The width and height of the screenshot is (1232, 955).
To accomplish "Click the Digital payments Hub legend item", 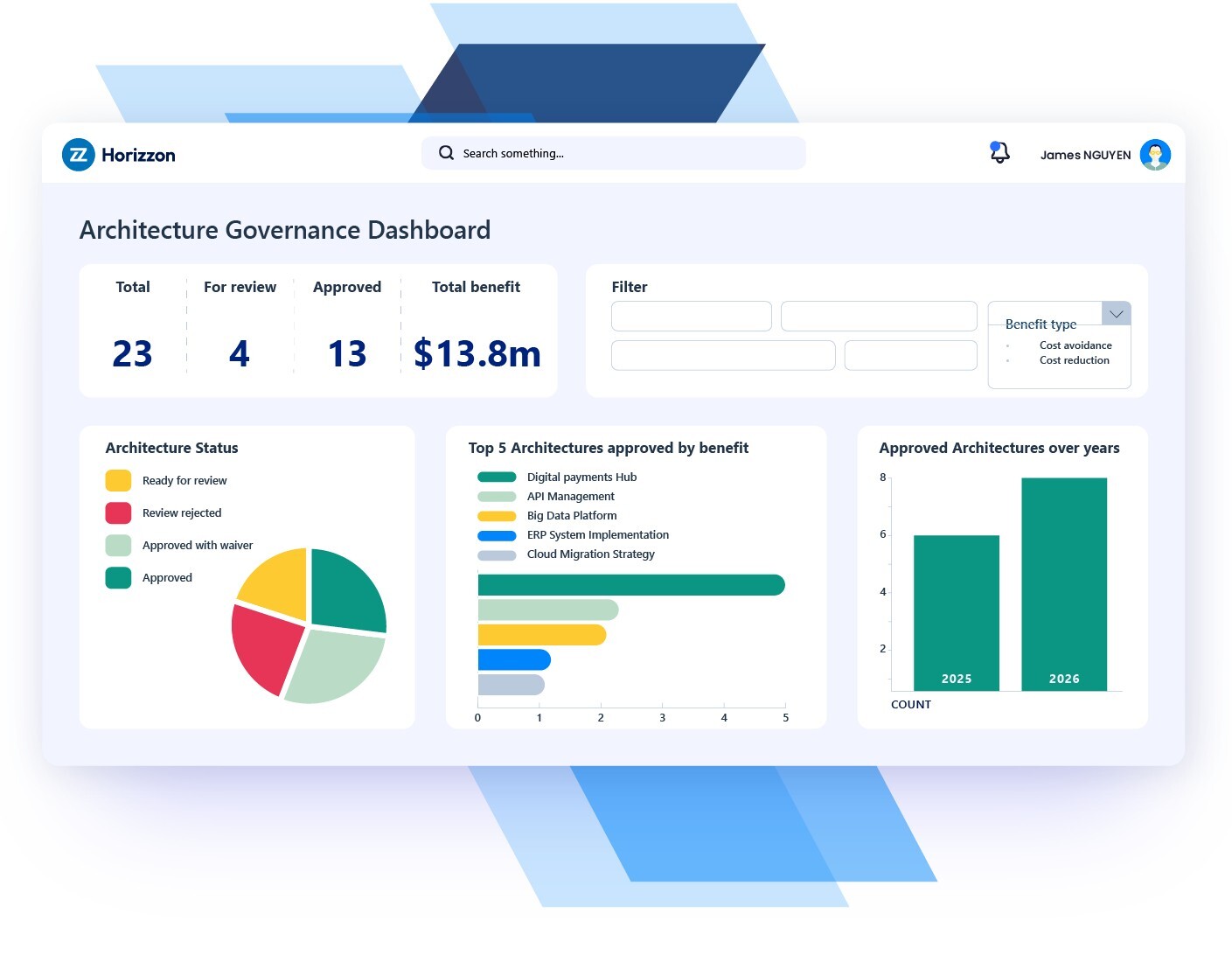I will pos(581,477).
